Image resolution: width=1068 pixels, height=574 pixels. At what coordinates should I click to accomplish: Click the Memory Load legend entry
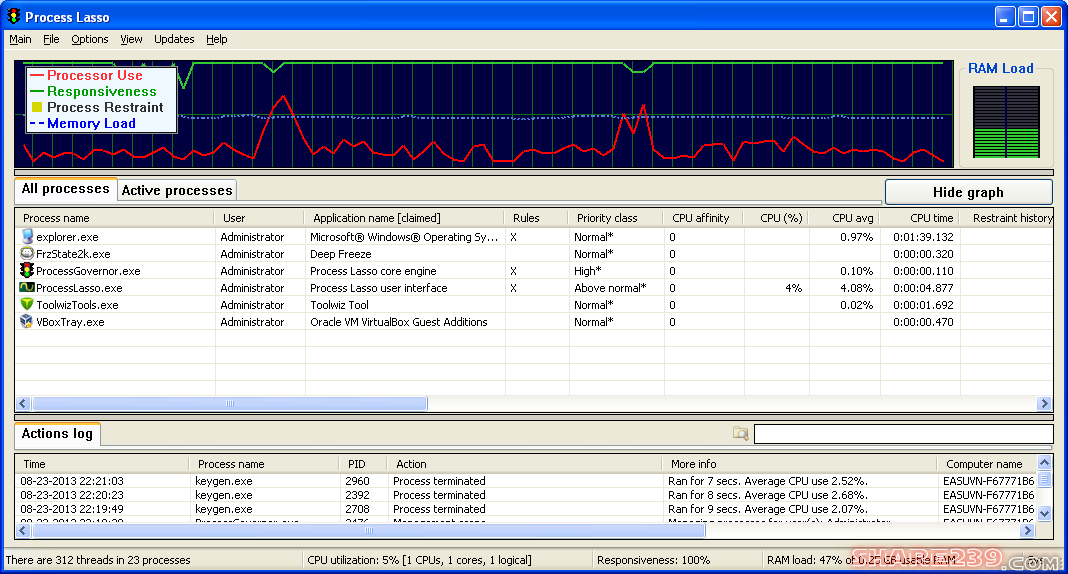click(83, 123)
